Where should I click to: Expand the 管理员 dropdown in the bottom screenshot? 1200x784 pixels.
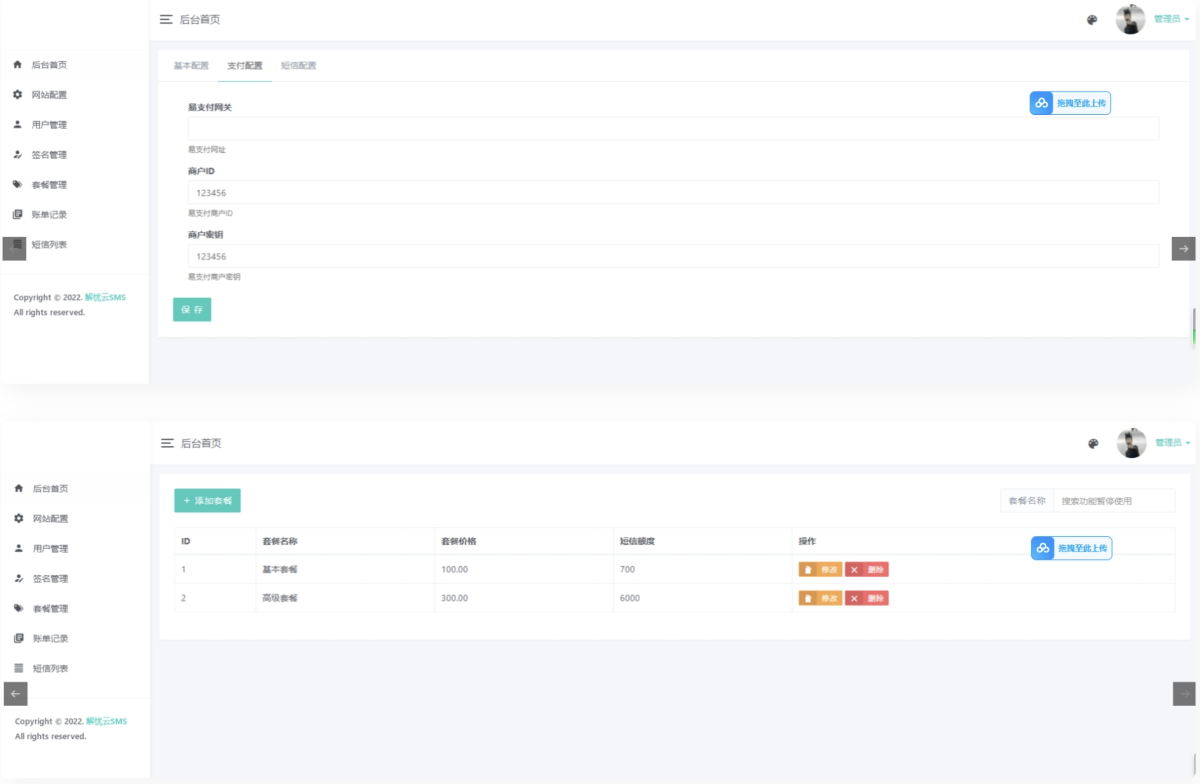point(1172,442)
